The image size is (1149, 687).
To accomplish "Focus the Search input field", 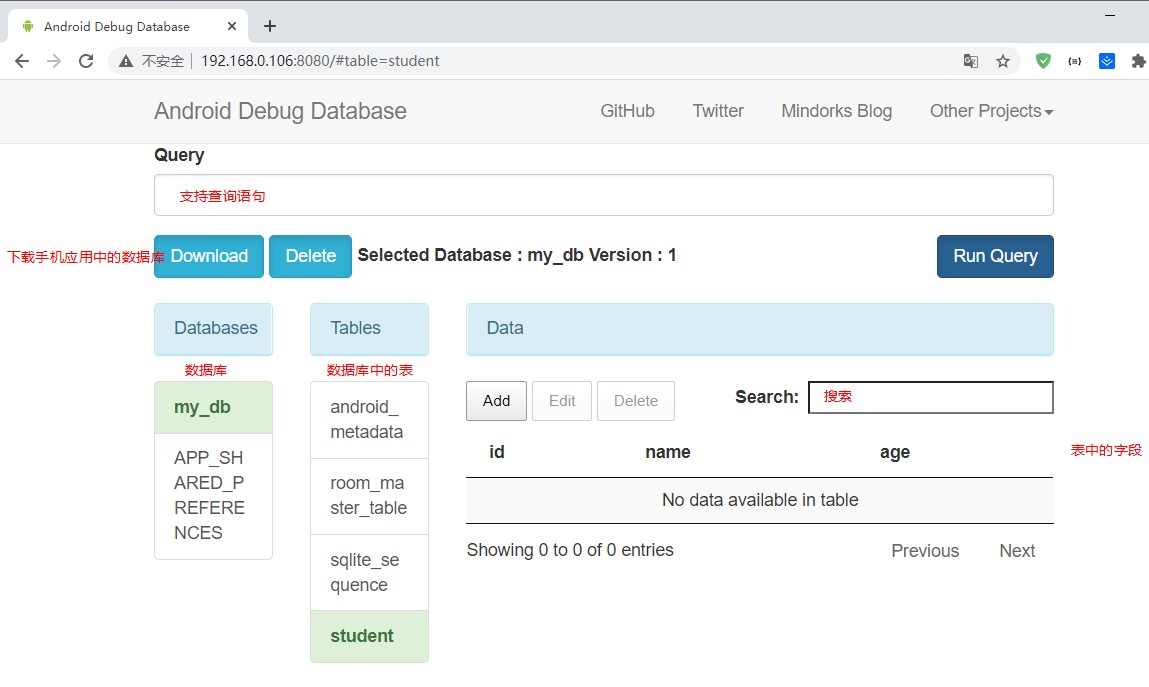I will coord(931,397).
